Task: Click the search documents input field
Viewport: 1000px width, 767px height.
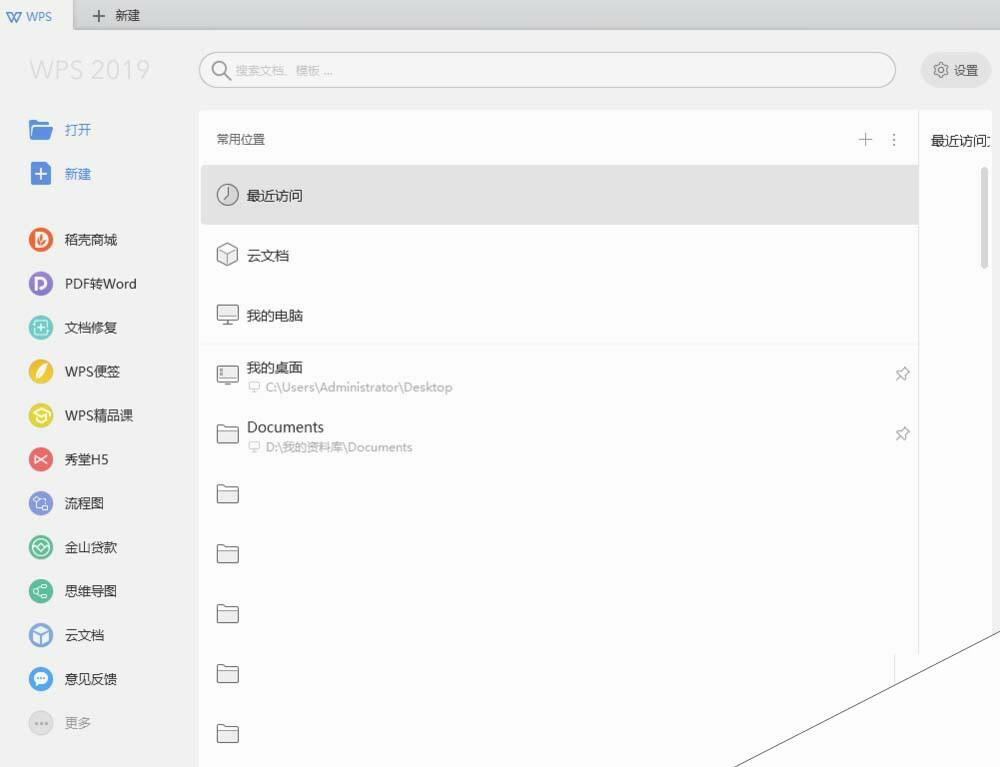Action: click(x=547, y=70)
